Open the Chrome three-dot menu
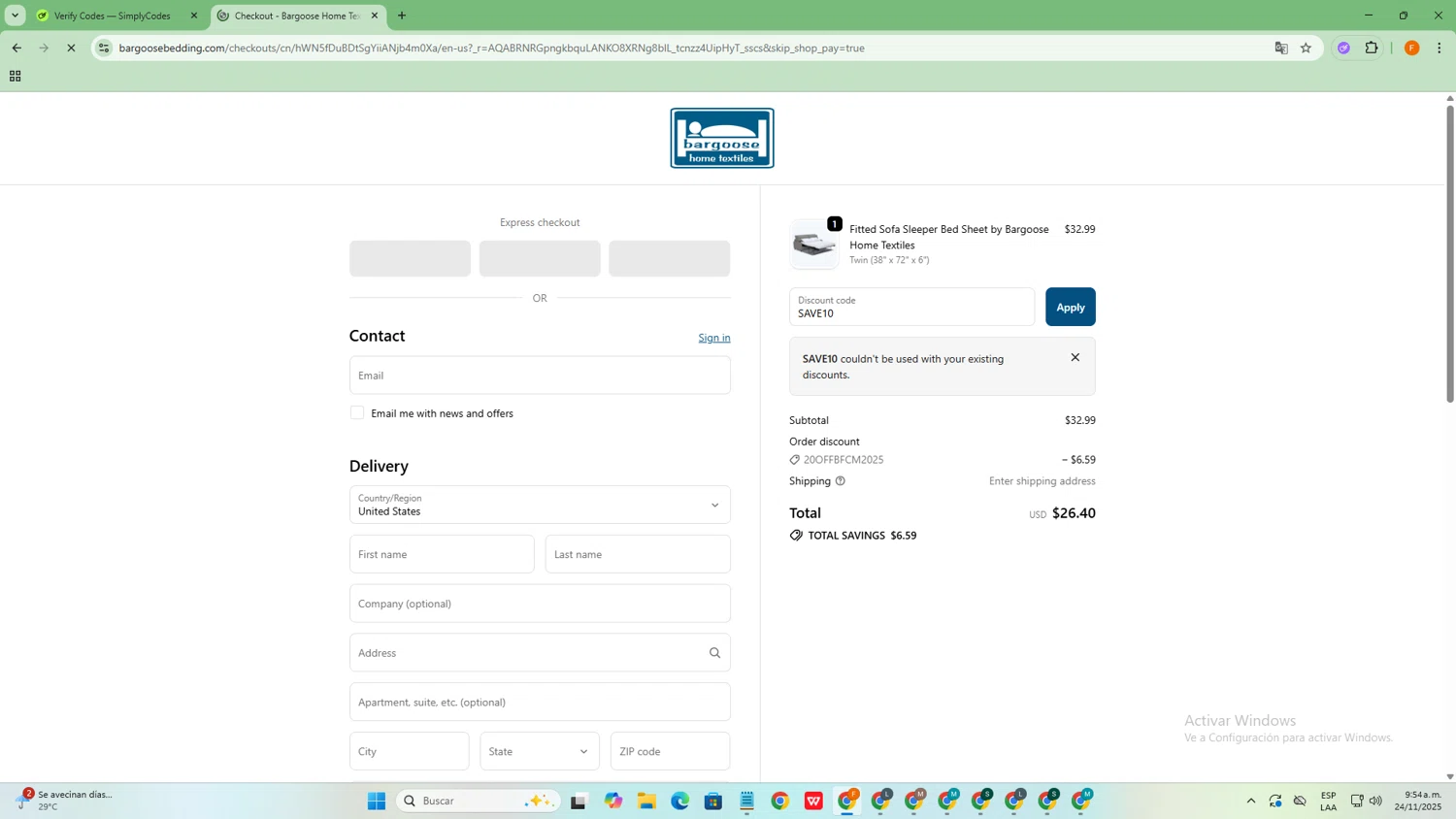 (x=1439, y=48)
